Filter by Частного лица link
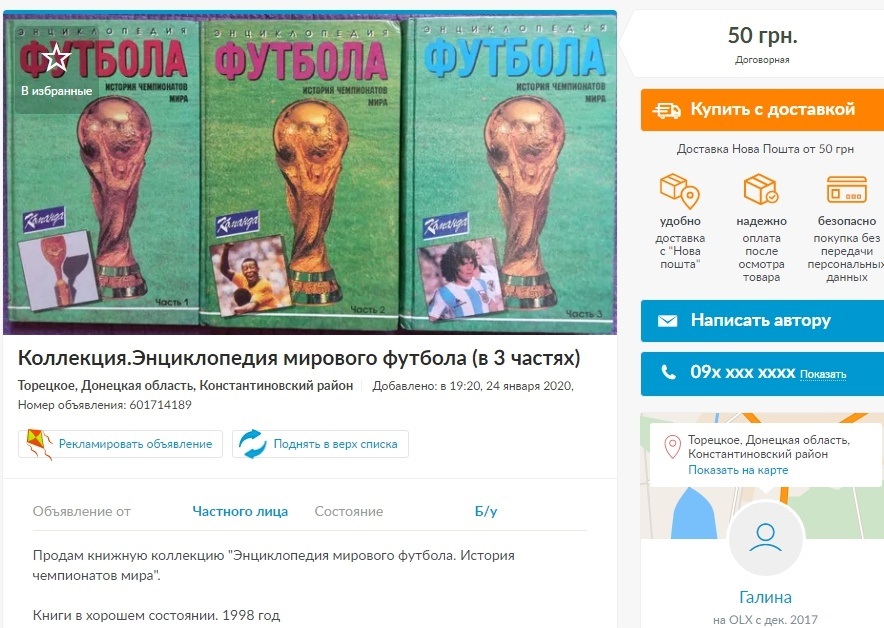Image resolution: width=884 pixels, height=628 pixels. coord(240,511)
